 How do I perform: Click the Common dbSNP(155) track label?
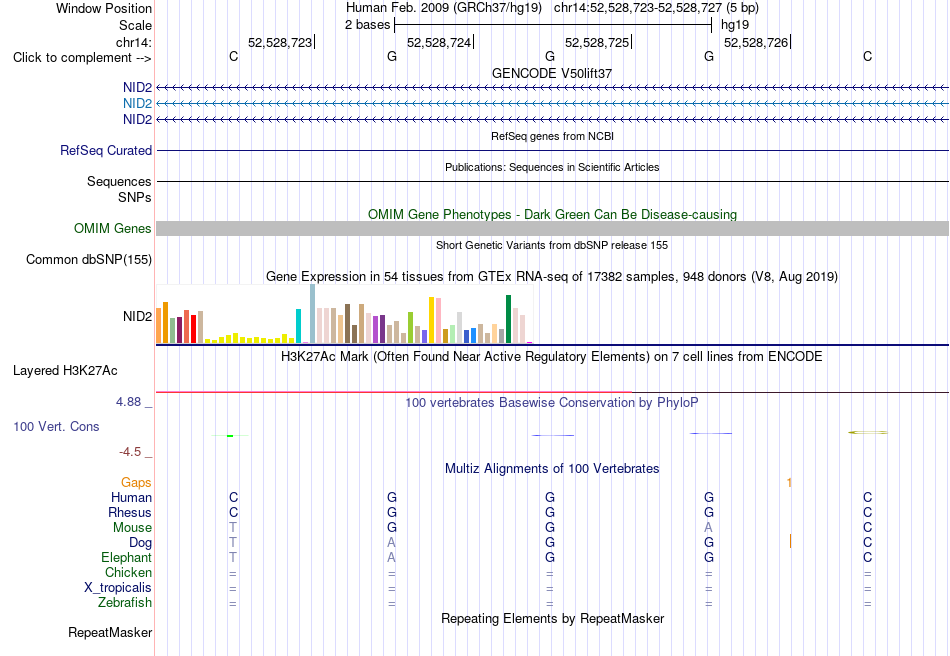tap(89, 259)
